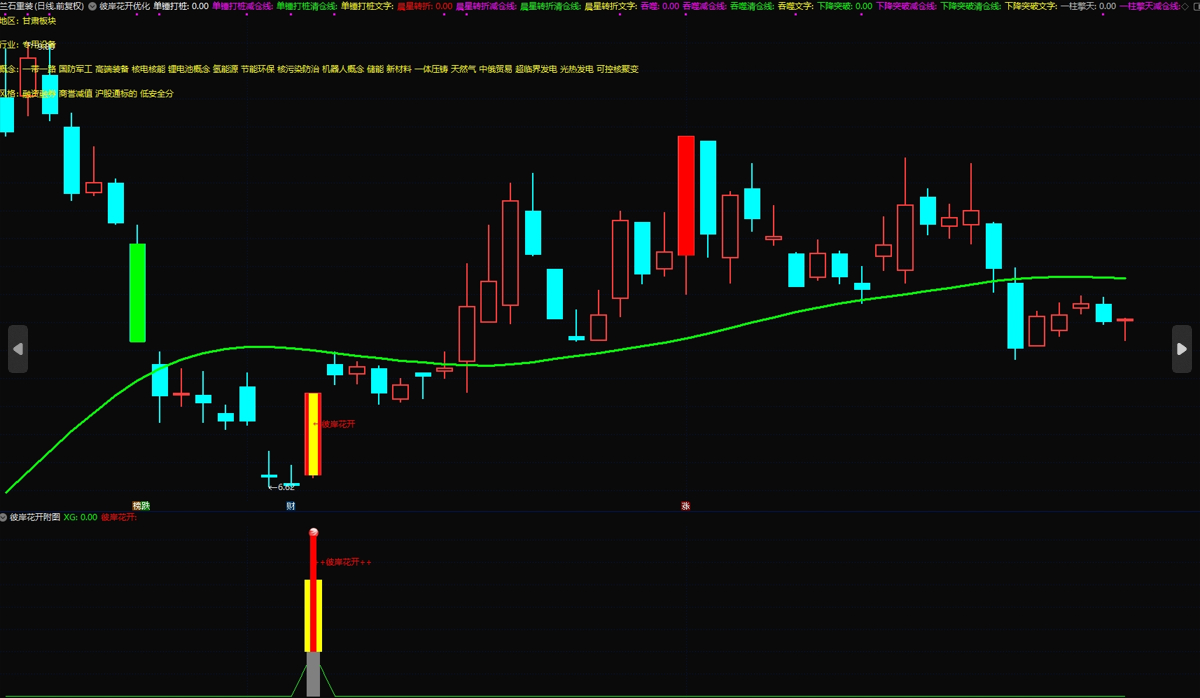
Task: Select the 下降突破减仓线 label
Action: pos(907,6)
